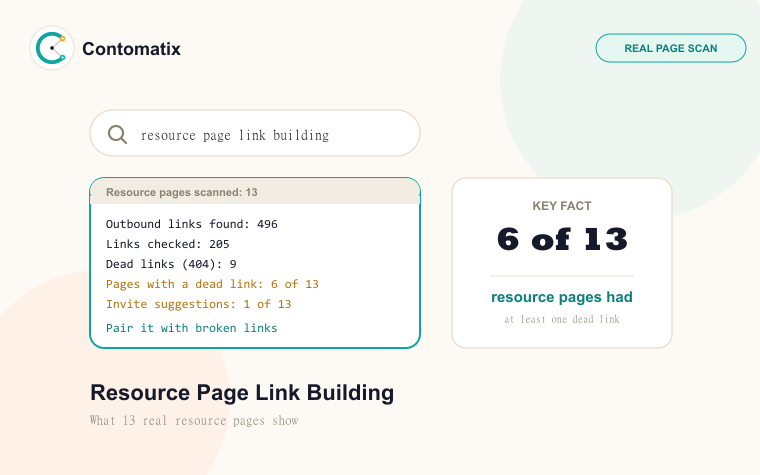Image resolution: width=760 pixels, height=475 pixels.
Task: Click the resource pages had text
Action: (562, 297)
